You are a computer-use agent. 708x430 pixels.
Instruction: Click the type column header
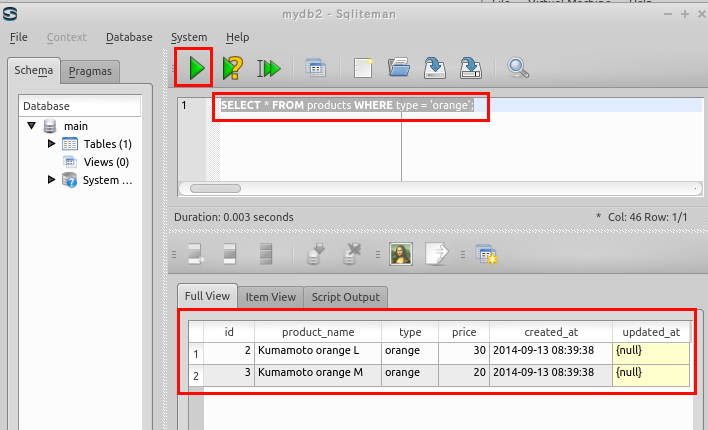pyautogui.click(x=410, y=332)
